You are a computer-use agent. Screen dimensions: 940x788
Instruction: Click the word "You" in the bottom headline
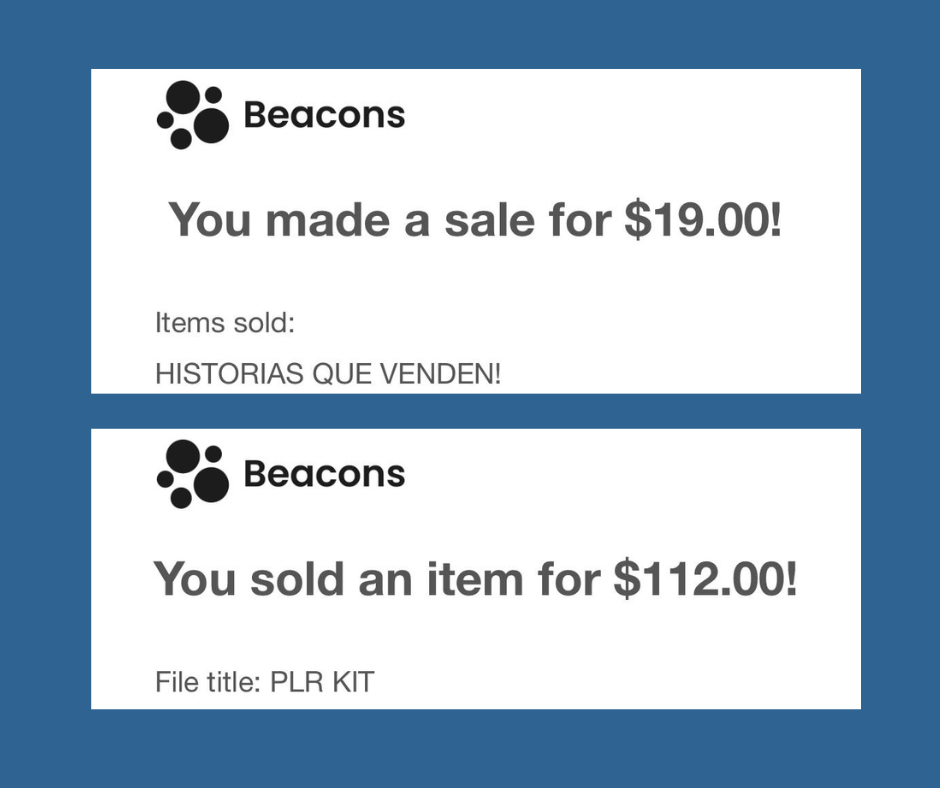tap(195, 580)
